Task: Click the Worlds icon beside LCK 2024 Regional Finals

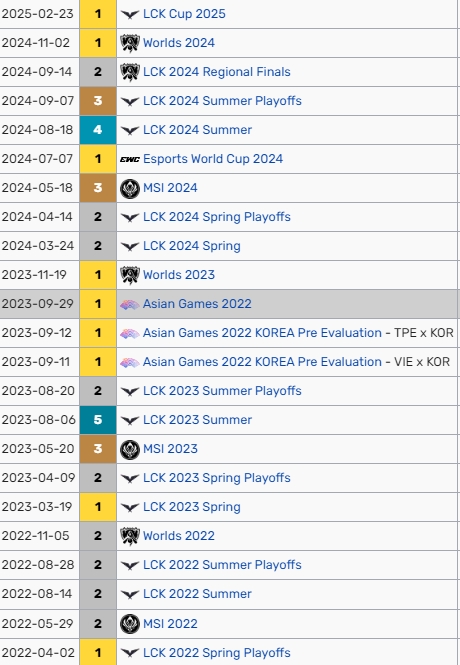Action: click(130, 72)
